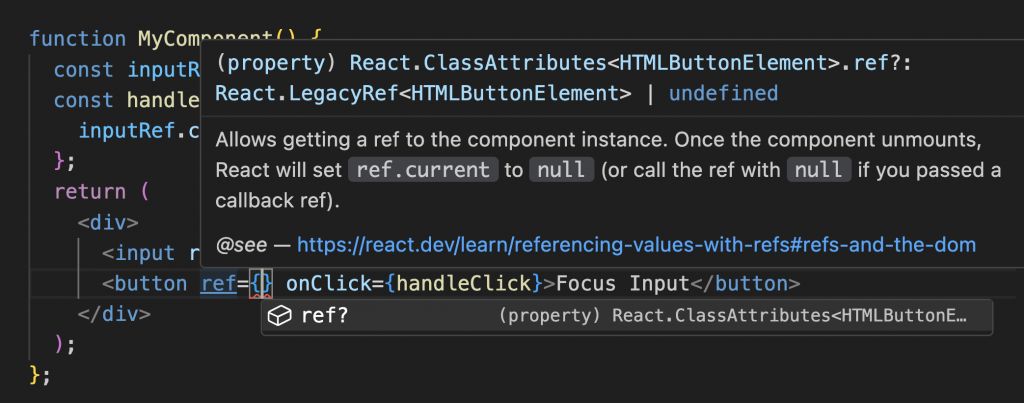The height and width of the screenshot is (403, 1024).
Task: Click the underlined 'ref' attribute on button
Action: pos(218,284)
